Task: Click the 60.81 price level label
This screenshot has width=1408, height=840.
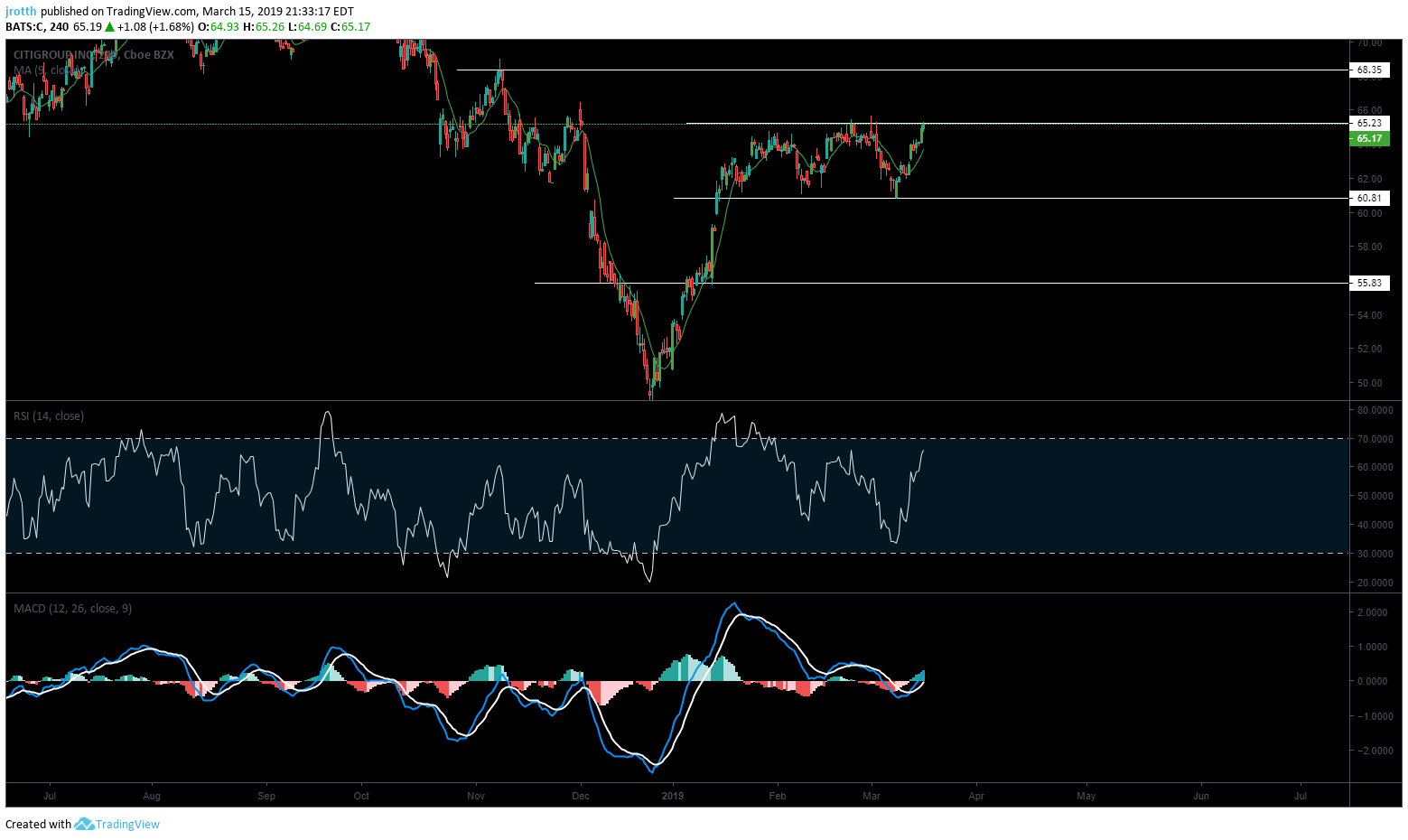Action: [x=1369, y=198]
